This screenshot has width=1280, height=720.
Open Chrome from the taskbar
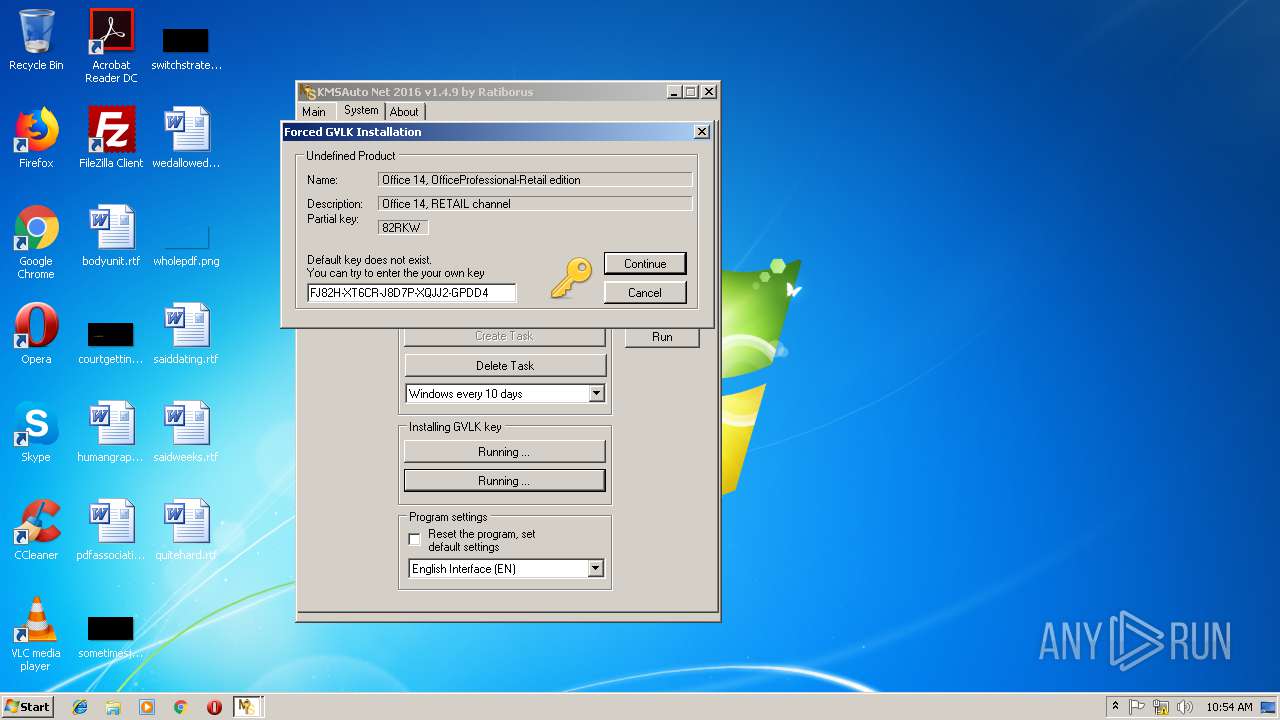pyautogui.click(x=180, y=707)
